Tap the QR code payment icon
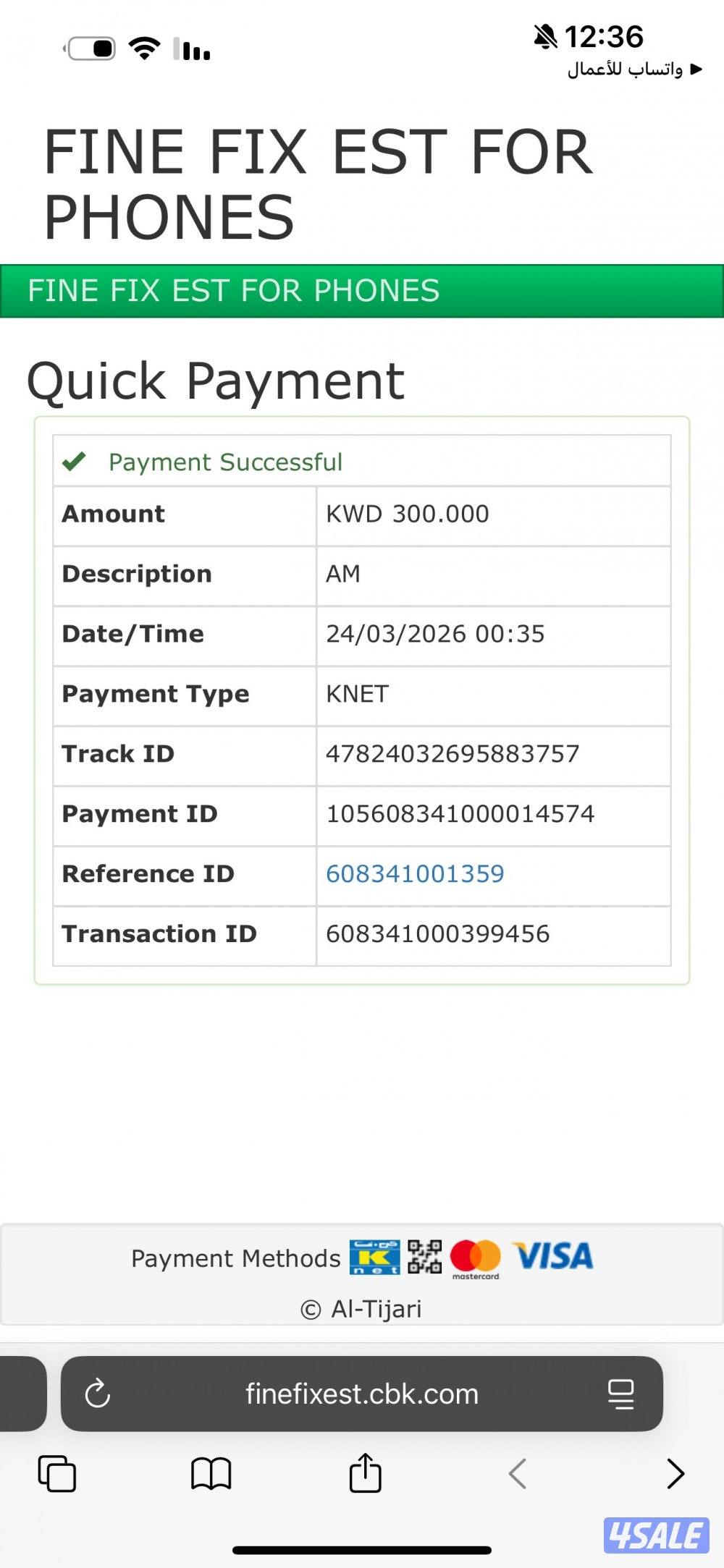The height and width of the screenshot is (1568, 724). [424, 1257]
